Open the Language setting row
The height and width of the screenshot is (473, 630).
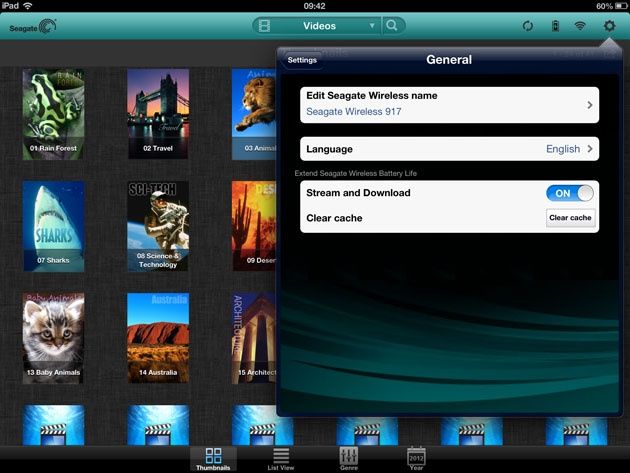(449, 149)
